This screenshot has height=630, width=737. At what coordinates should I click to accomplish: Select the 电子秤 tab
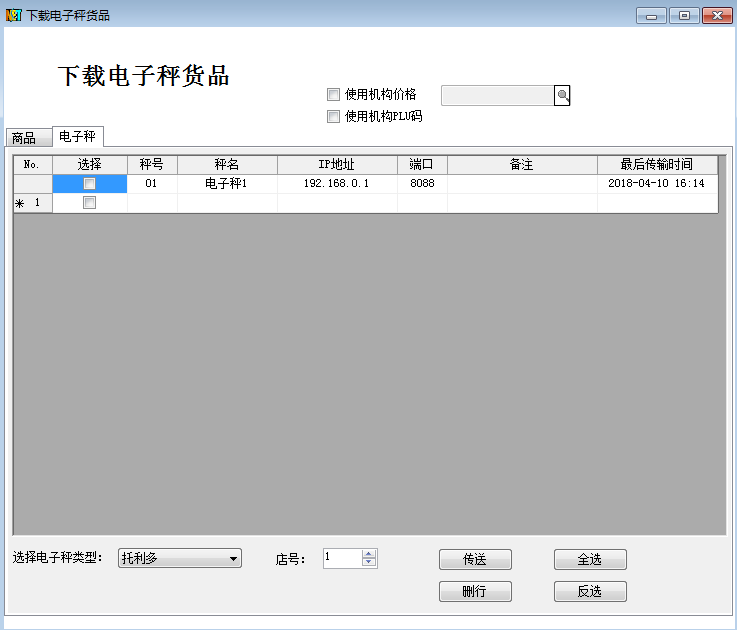pos(78,136)
